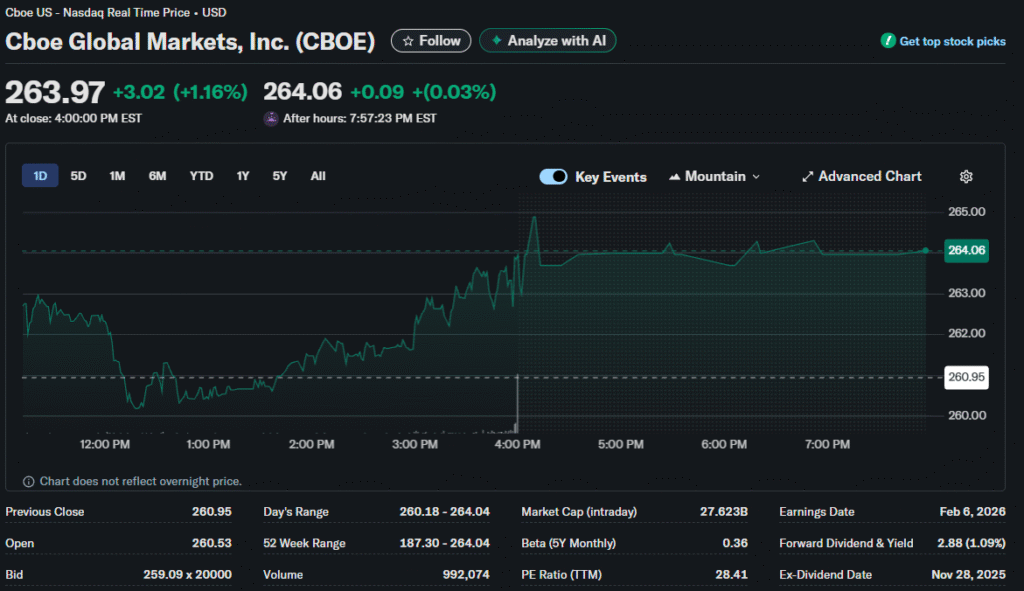Follow the CBOE stock
The height and width of the screenshot is (591, 1024).
coord(431,41)
